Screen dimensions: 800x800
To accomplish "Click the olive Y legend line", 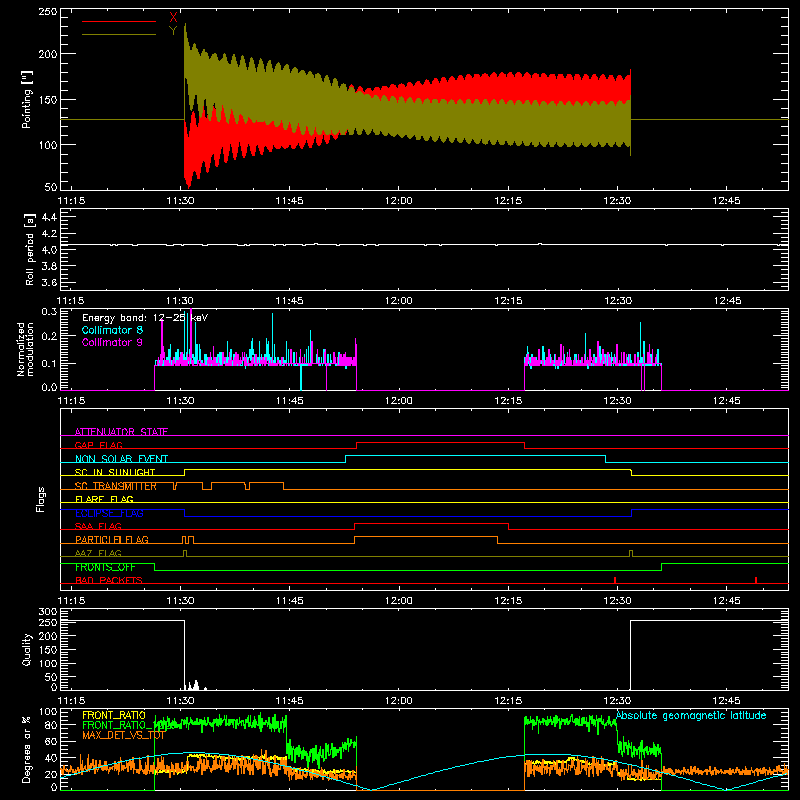I will [x=119, y=35].
